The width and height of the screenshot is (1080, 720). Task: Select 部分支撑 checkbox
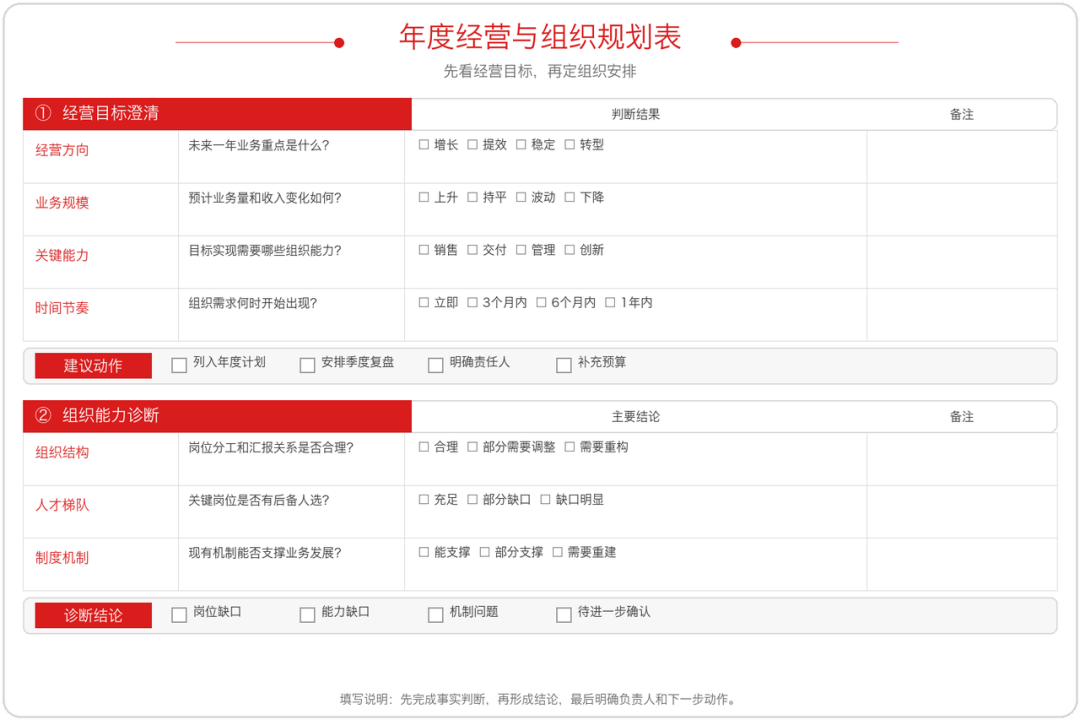[x=484, y=552]
